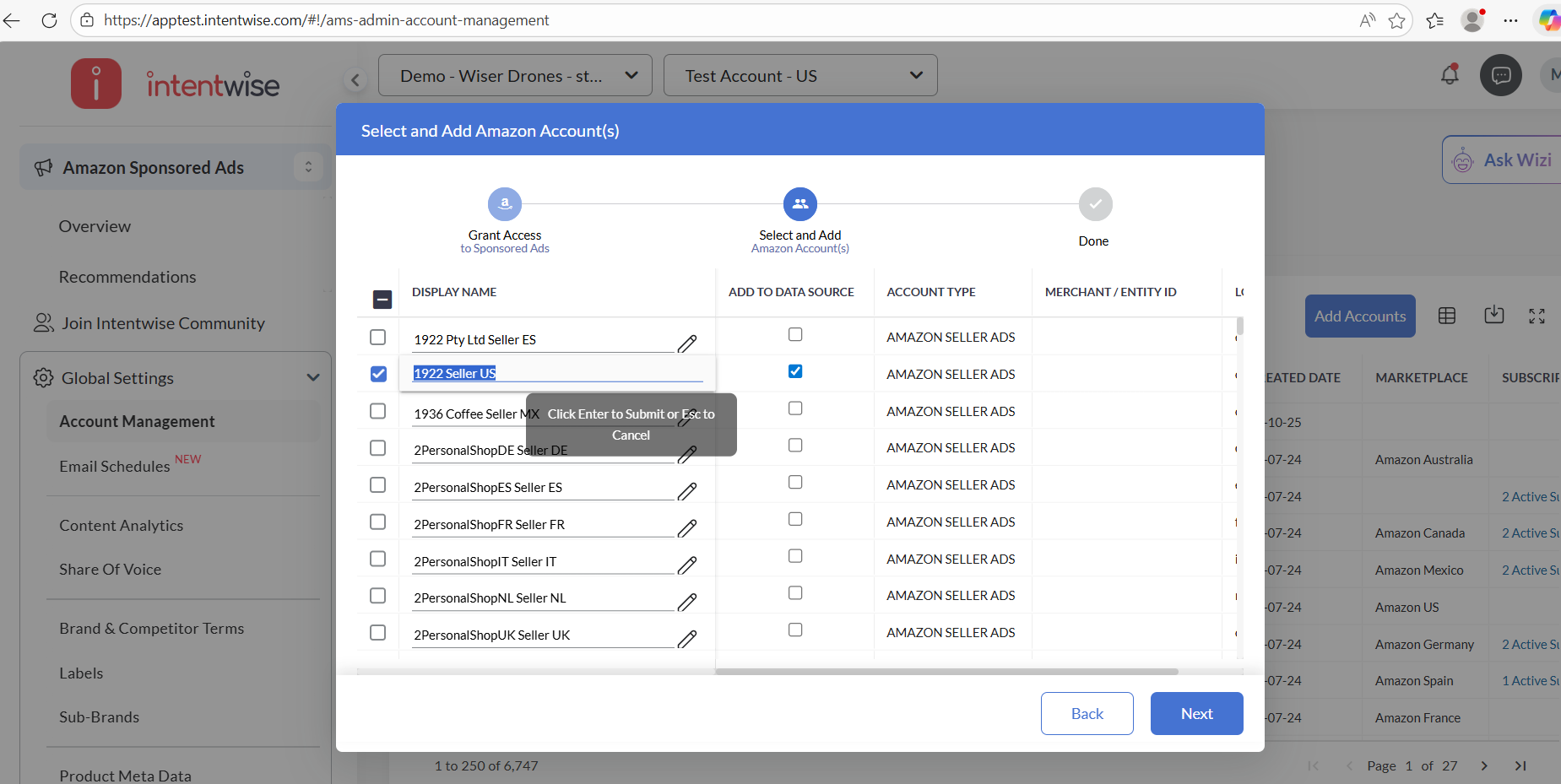Open the chat support bubble icon
The height and width of the screenshot is (784, 1561).
[x=1500, y=76]
